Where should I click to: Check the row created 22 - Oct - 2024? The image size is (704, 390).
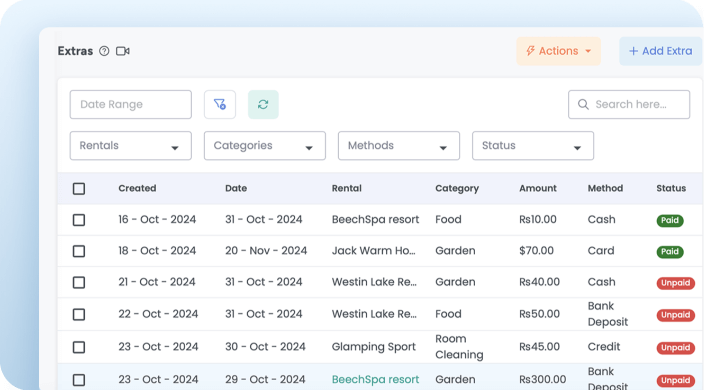tap(79, 314)
